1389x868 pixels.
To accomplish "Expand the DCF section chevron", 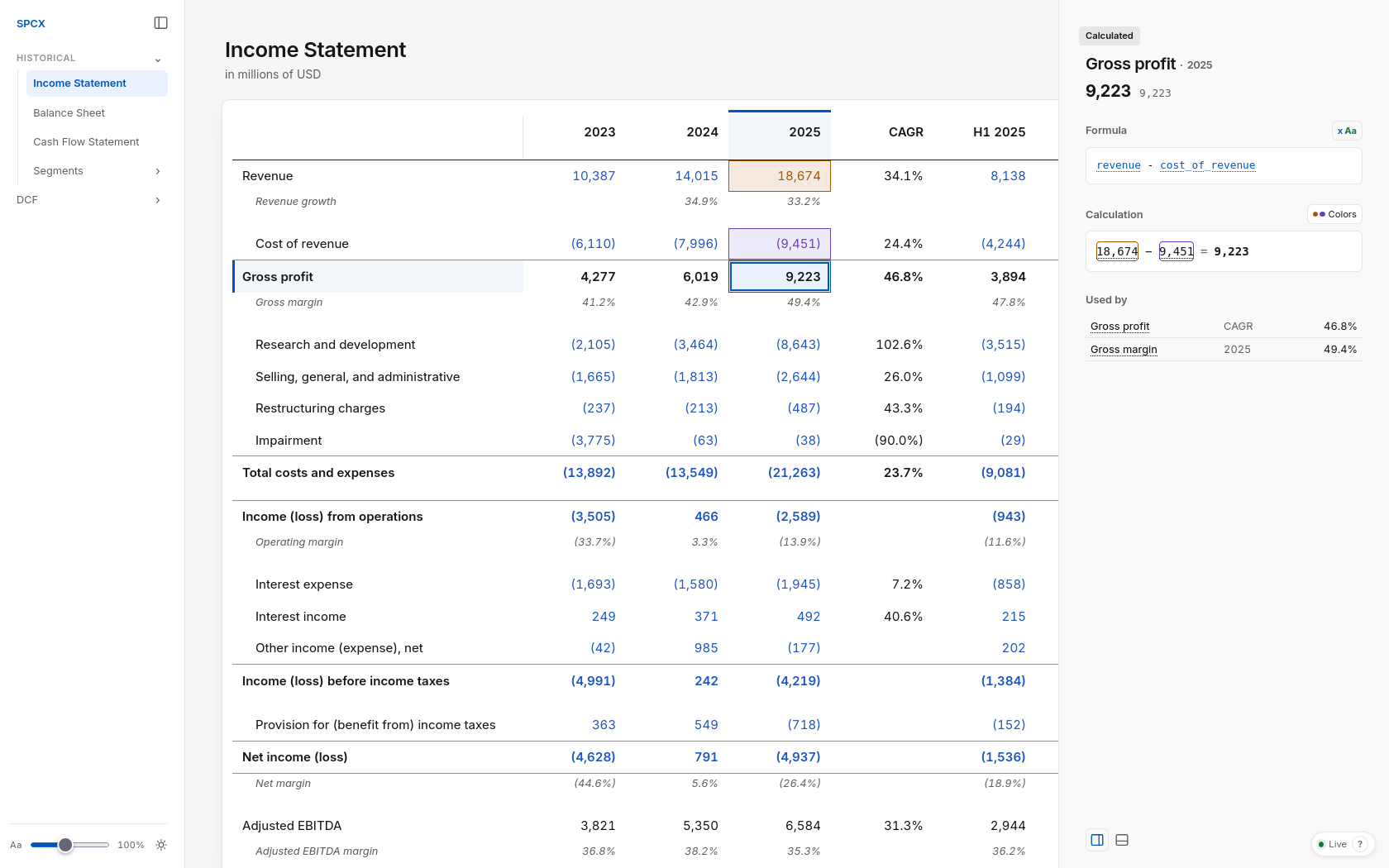I will [x=158, y=200].
